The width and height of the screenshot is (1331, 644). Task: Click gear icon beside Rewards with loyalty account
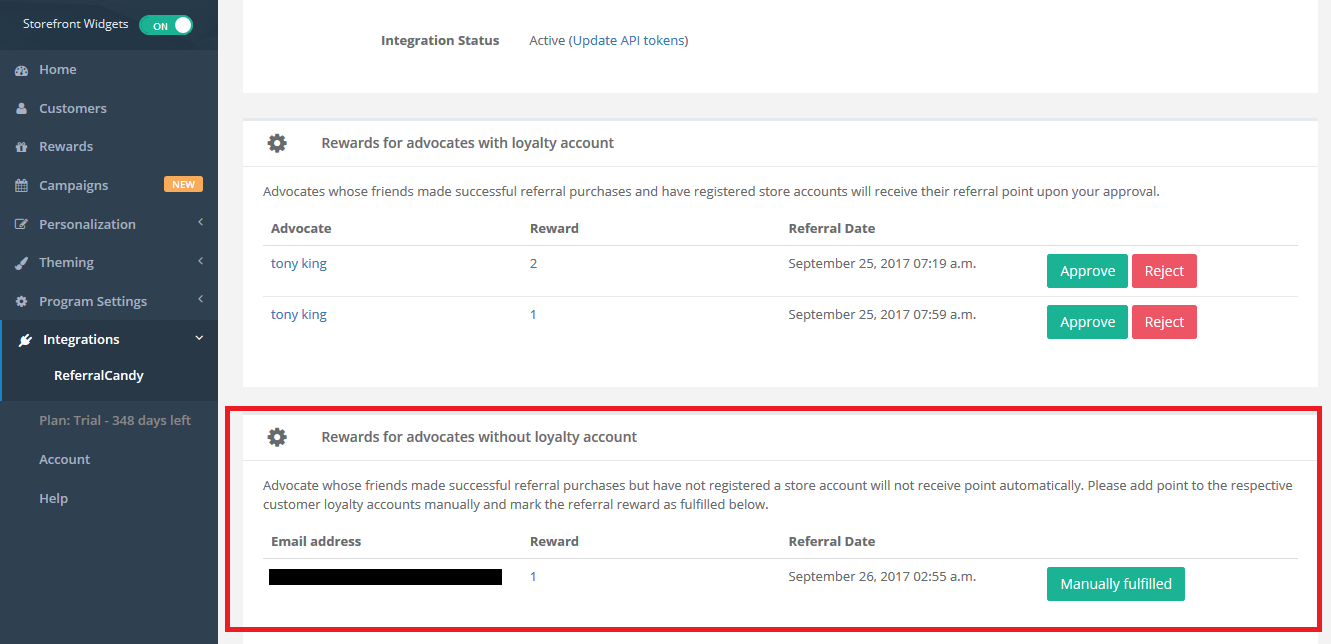tap(277, 143)
